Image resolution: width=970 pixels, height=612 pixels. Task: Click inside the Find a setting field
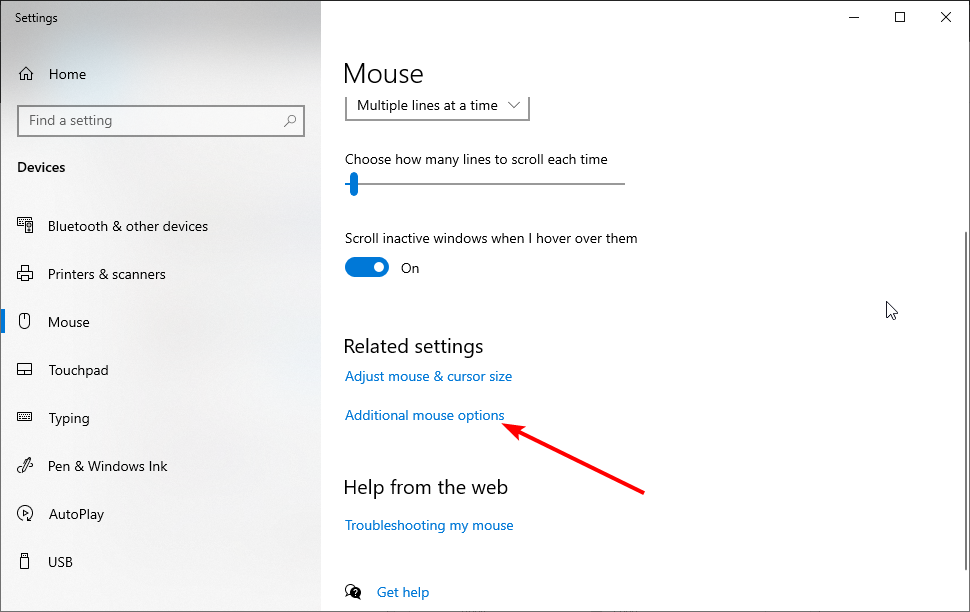[x=161, y=121]
